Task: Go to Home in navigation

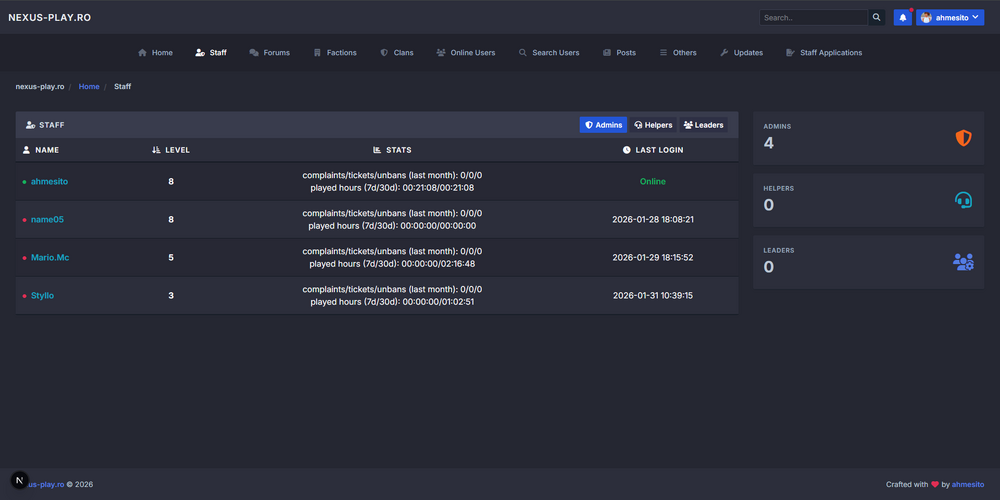Action: coord(155,53)
